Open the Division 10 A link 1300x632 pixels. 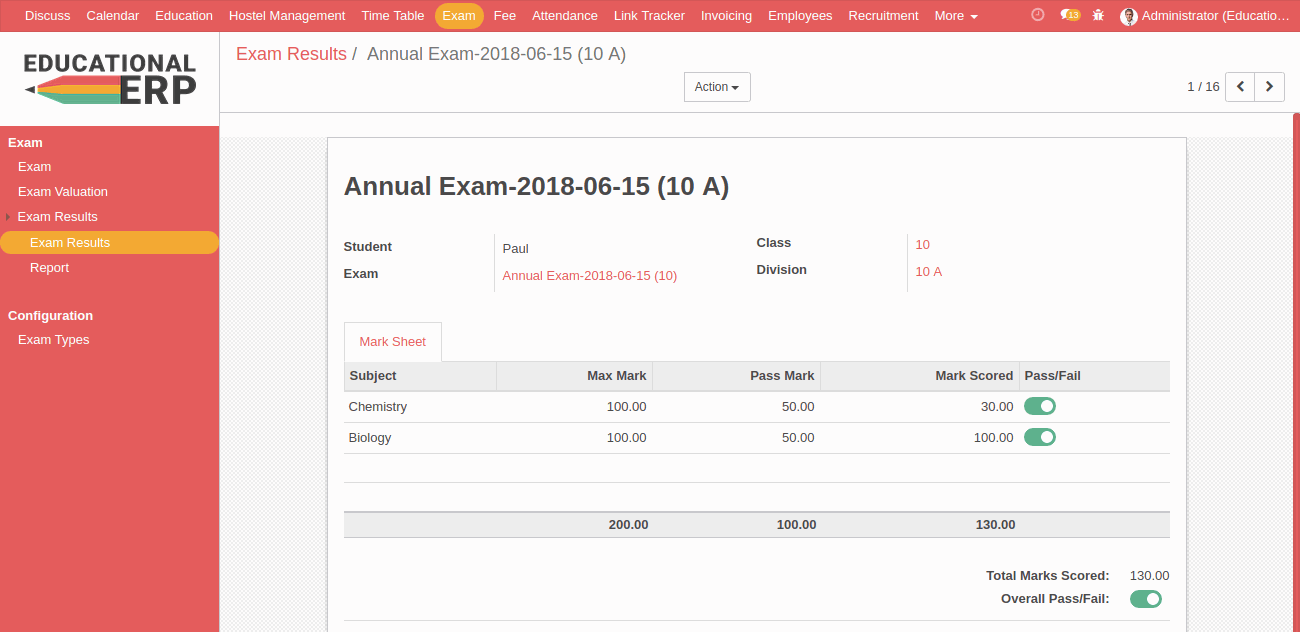coord(928,272)
